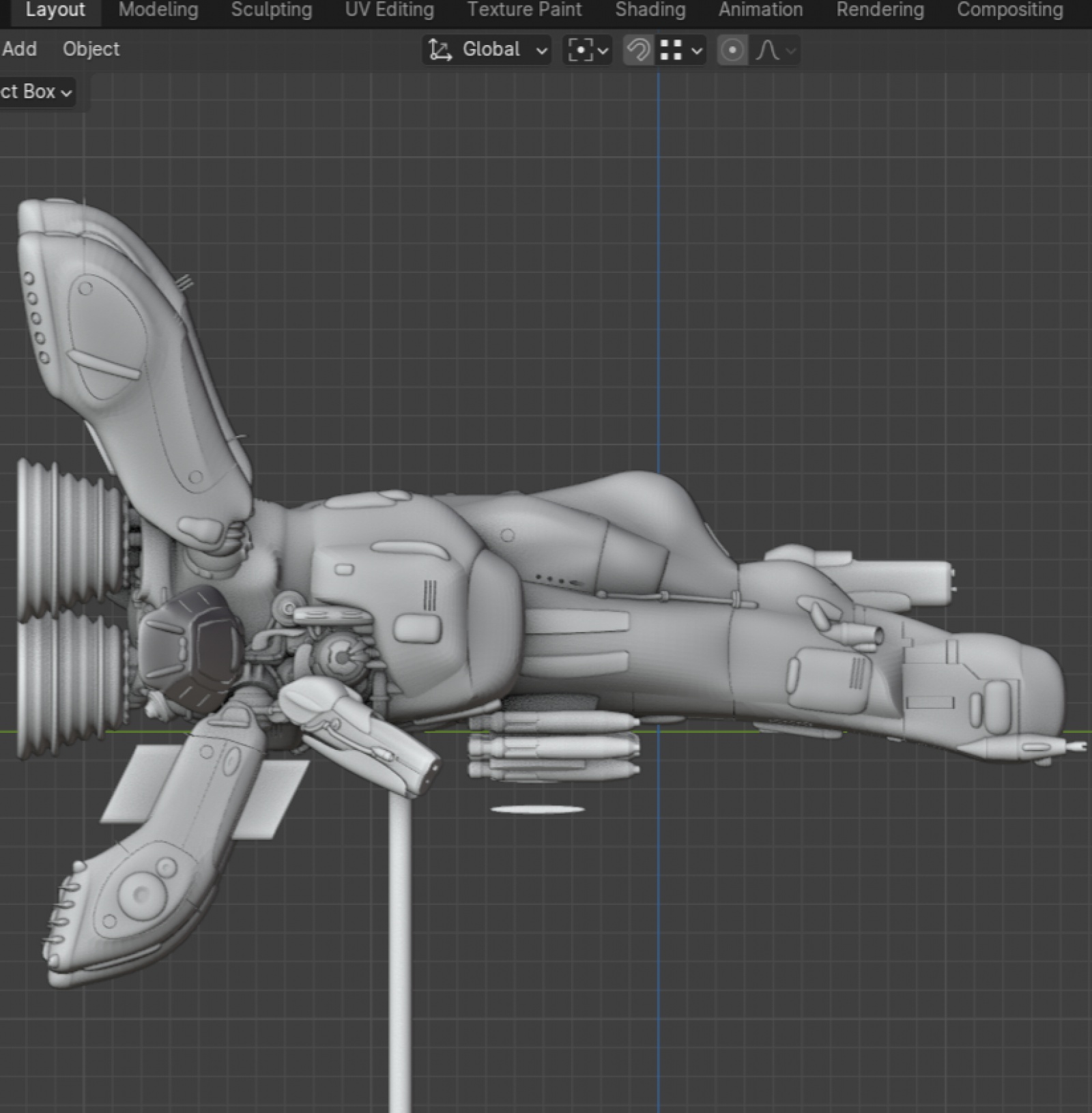This screenshot has width=1092, height=1113.
Task: Toggle the Snap magnet button
Action: coord(638,50)
